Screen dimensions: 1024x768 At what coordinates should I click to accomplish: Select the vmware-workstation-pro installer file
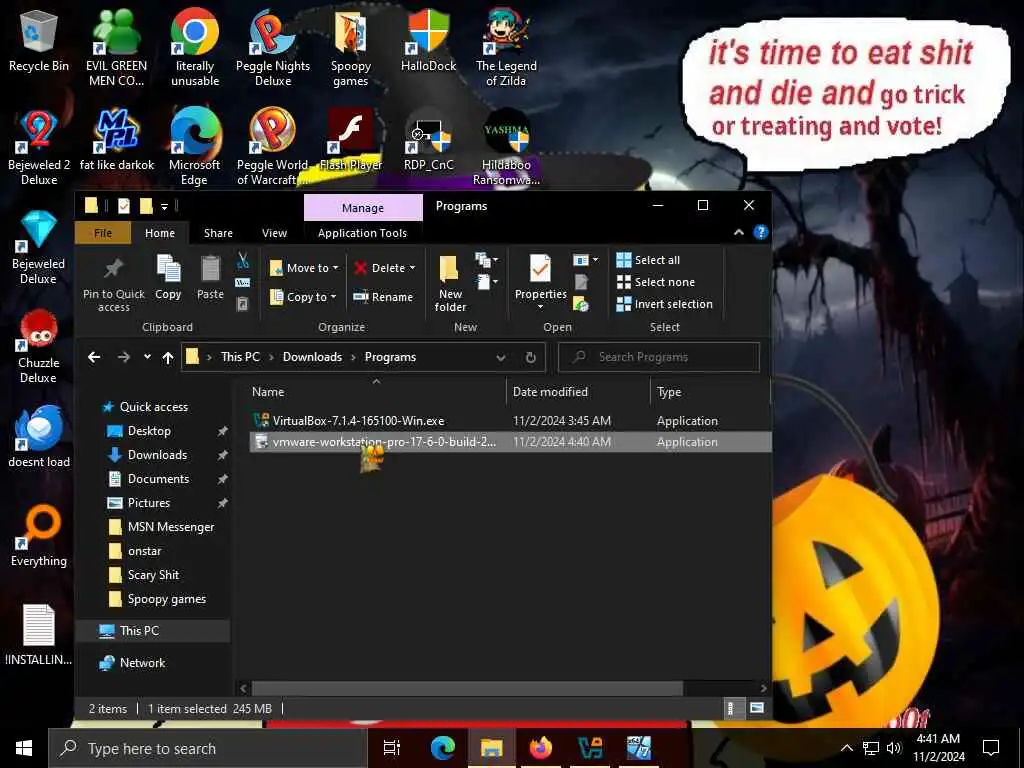509,442
